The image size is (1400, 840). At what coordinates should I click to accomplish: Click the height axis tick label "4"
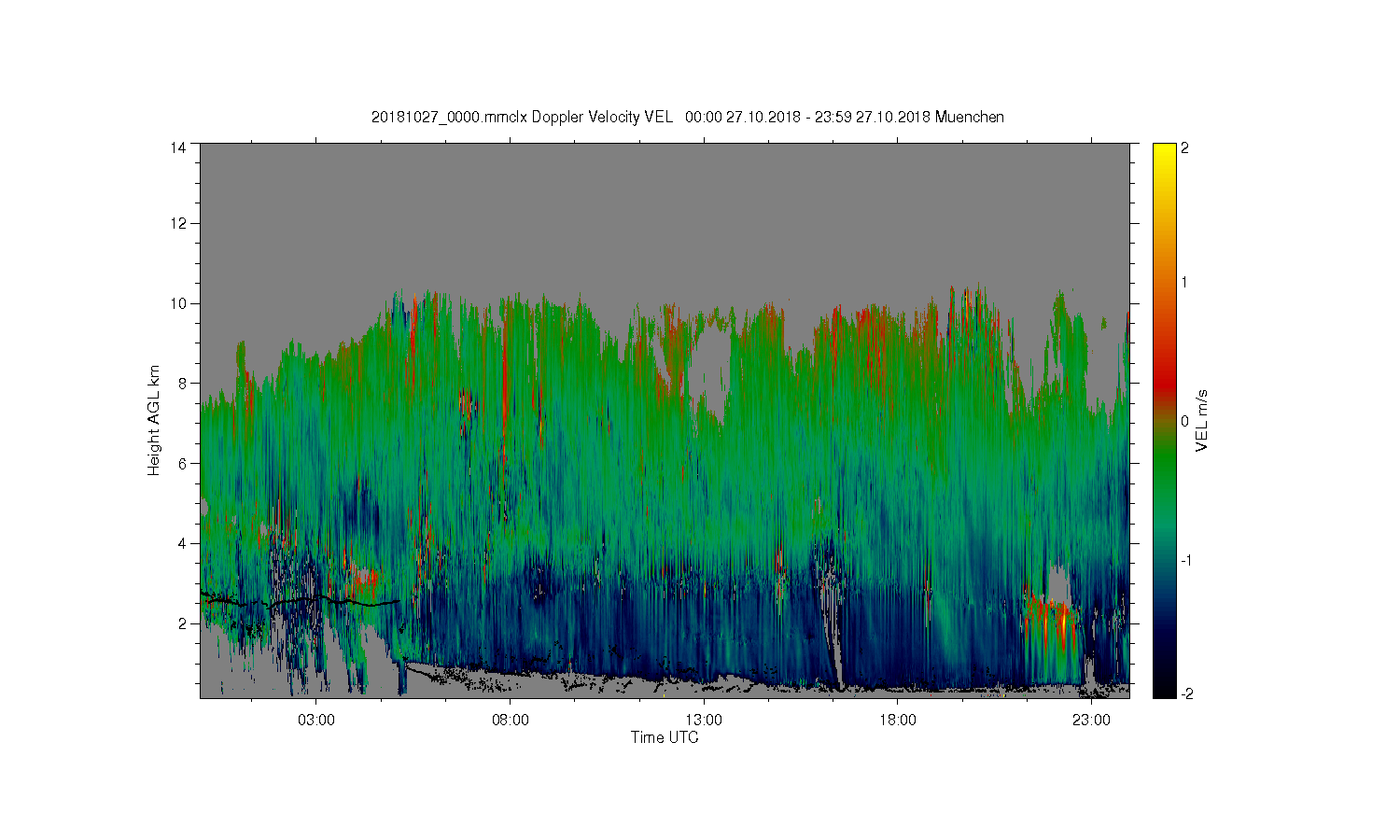[183, 543]
